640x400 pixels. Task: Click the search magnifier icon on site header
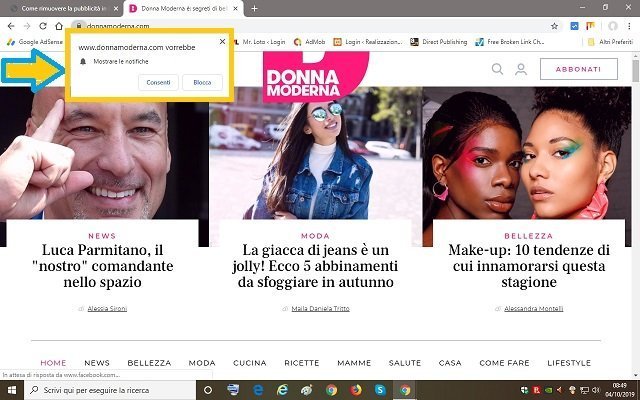[498, 70]
